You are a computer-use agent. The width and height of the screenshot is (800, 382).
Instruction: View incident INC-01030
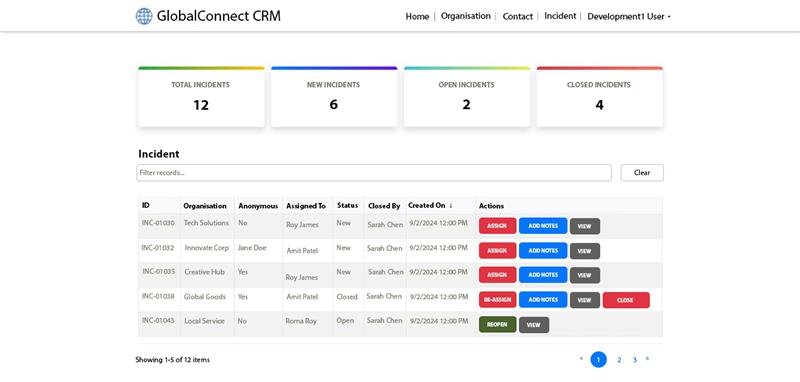pos(585,226)
